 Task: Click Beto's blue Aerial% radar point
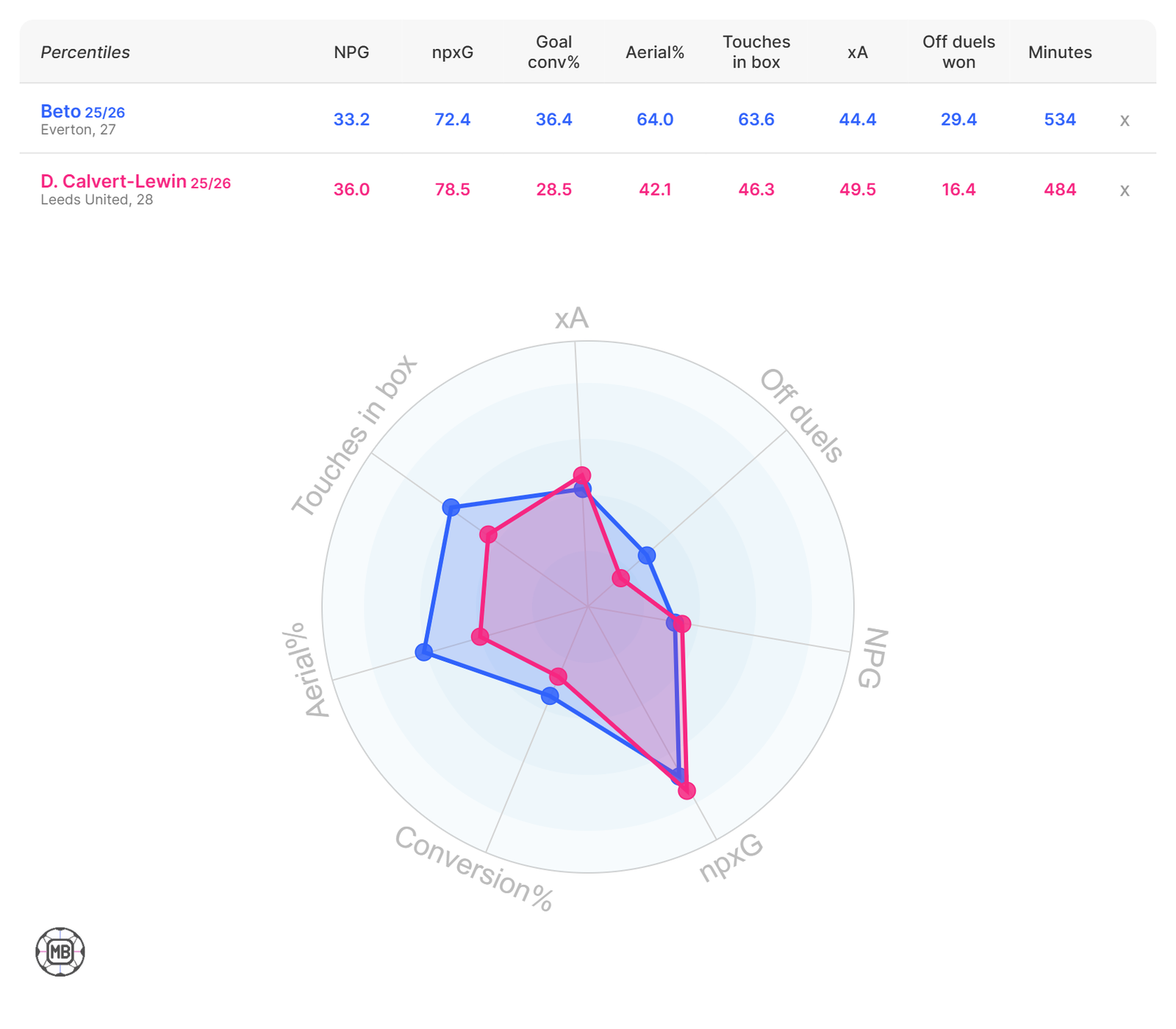tap(423, 651)
